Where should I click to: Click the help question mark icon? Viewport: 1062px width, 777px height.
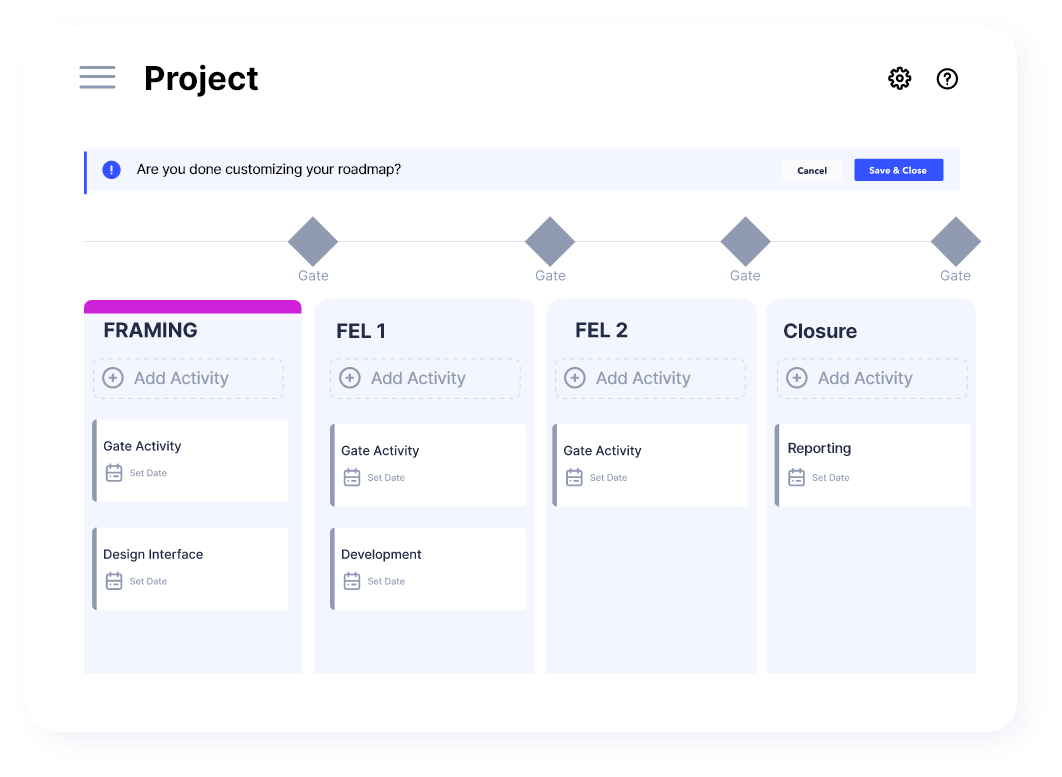(x=947, y=79)
